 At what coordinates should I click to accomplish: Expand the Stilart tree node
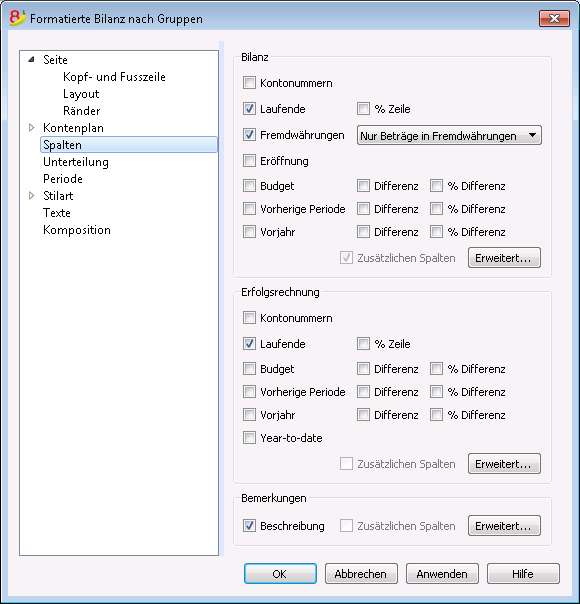[32, 196]
